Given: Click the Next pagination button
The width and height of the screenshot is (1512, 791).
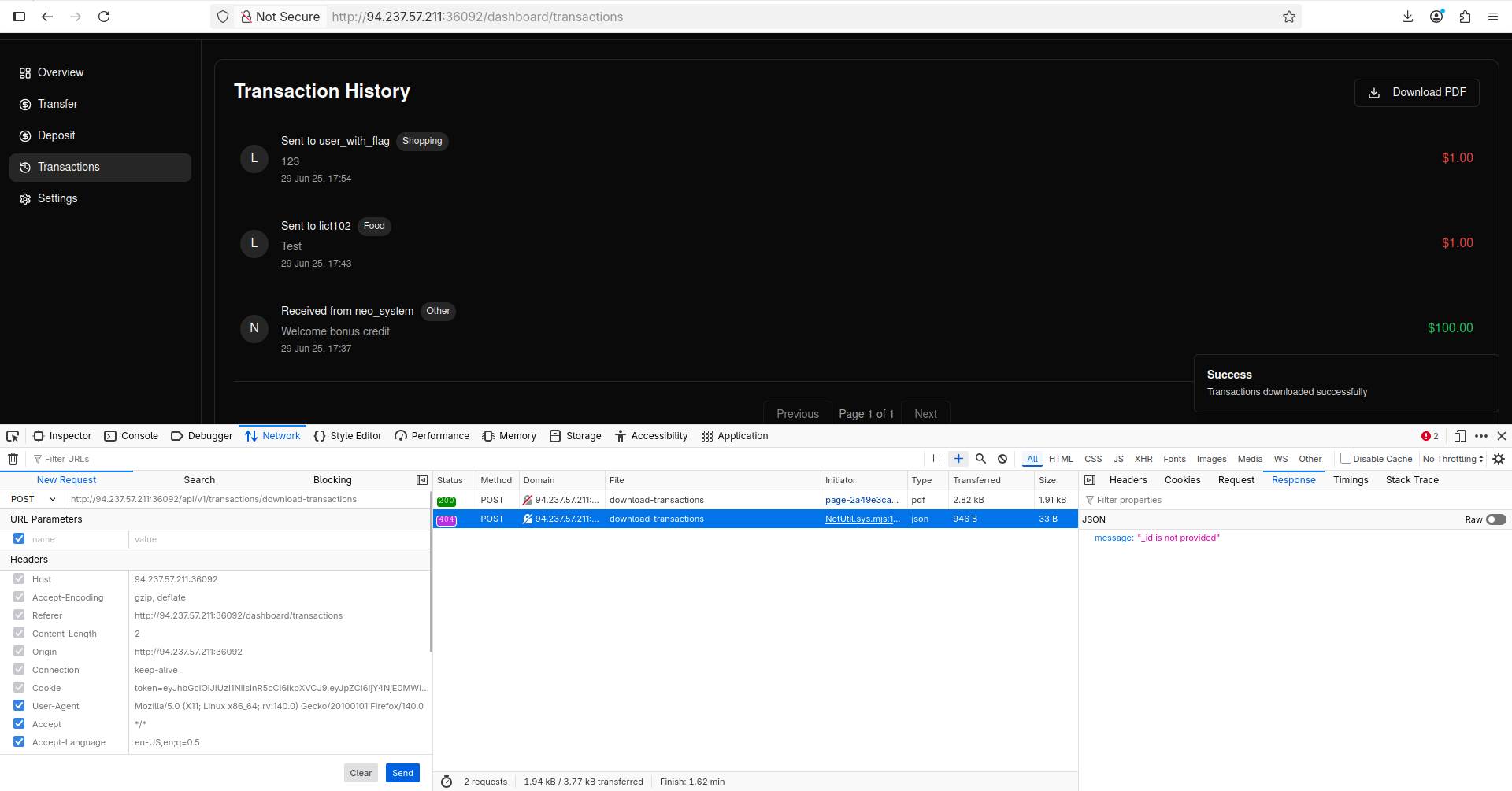Looking at the screenshot, I should point(925,413).
